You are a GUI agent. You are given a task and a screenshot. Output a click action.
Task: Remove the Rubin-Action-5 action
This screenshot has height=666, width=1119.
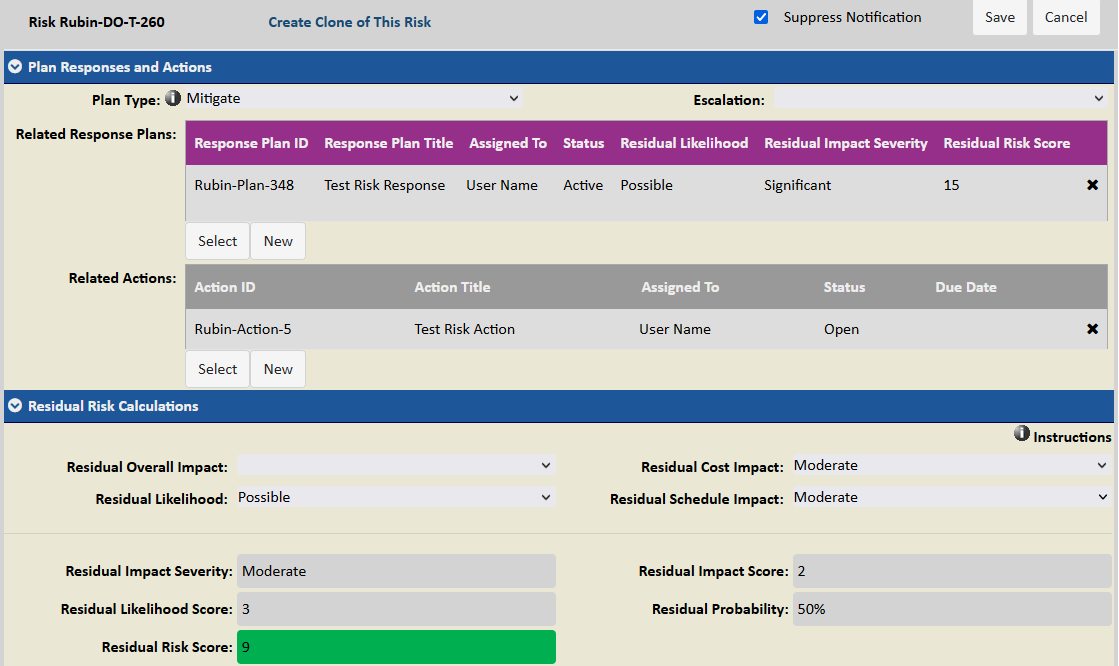(x=1092, y=329)
